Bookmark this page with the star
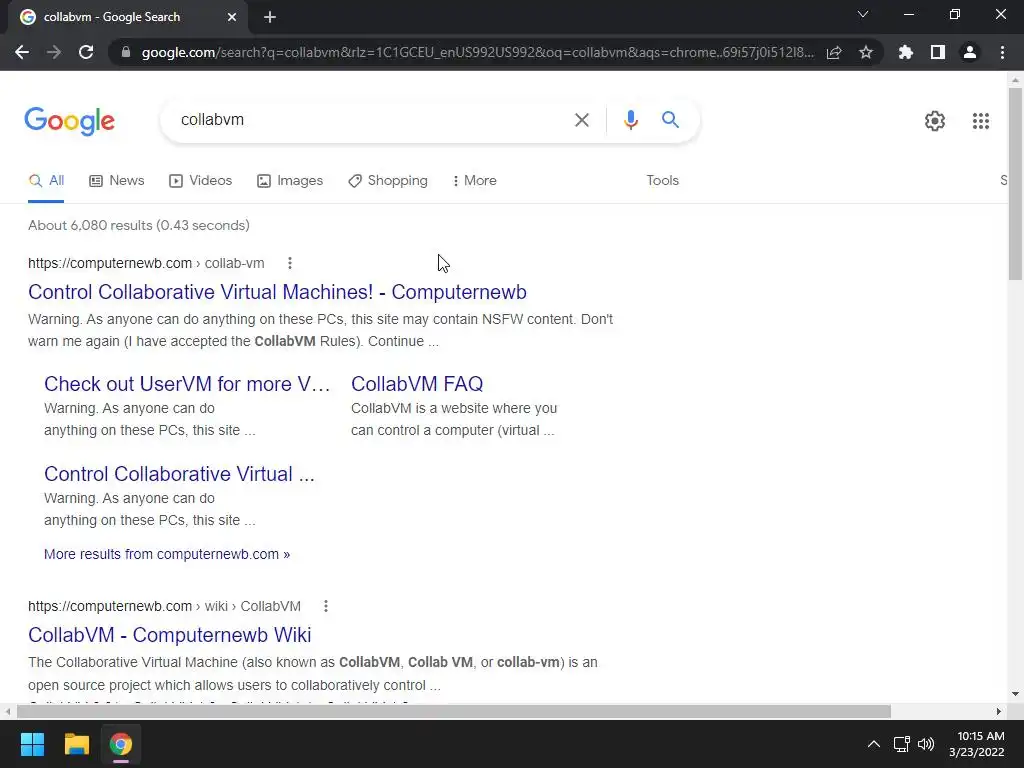This screenshot has width=1024, height=768. click(x=866, y=52)
